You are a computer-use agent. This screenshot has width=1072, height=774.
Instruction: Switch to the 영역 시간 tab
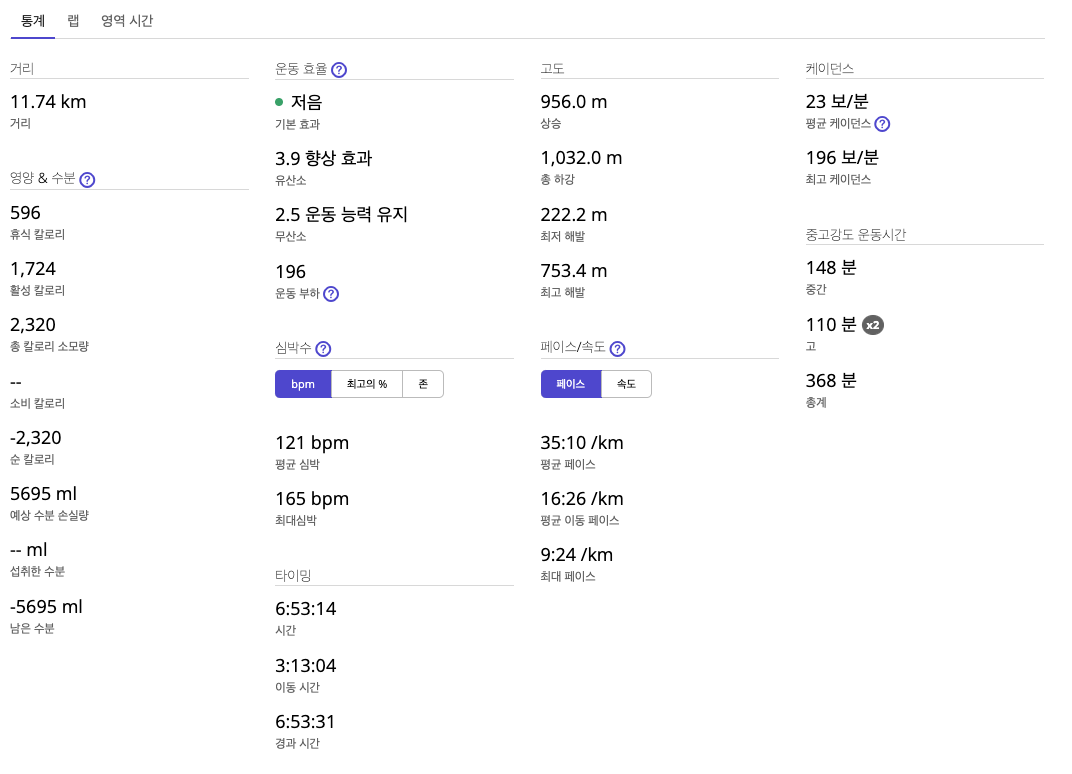point(128,20)
